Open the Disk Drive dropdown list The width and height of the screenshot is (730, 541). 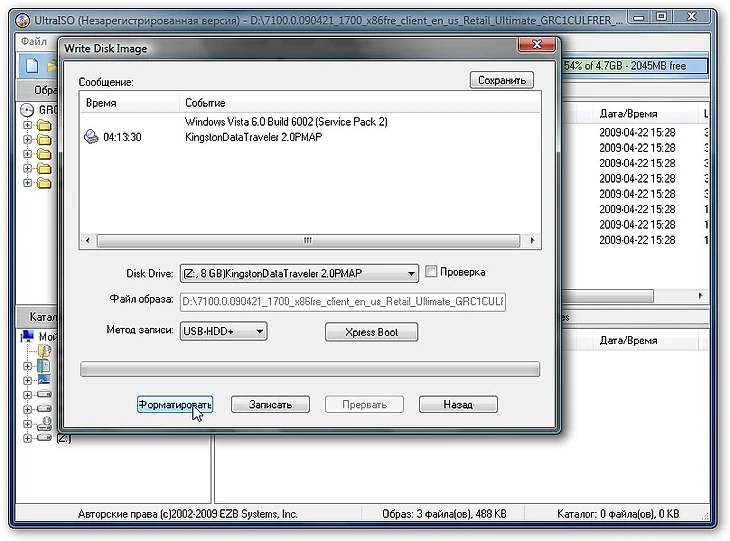point(411,274)
